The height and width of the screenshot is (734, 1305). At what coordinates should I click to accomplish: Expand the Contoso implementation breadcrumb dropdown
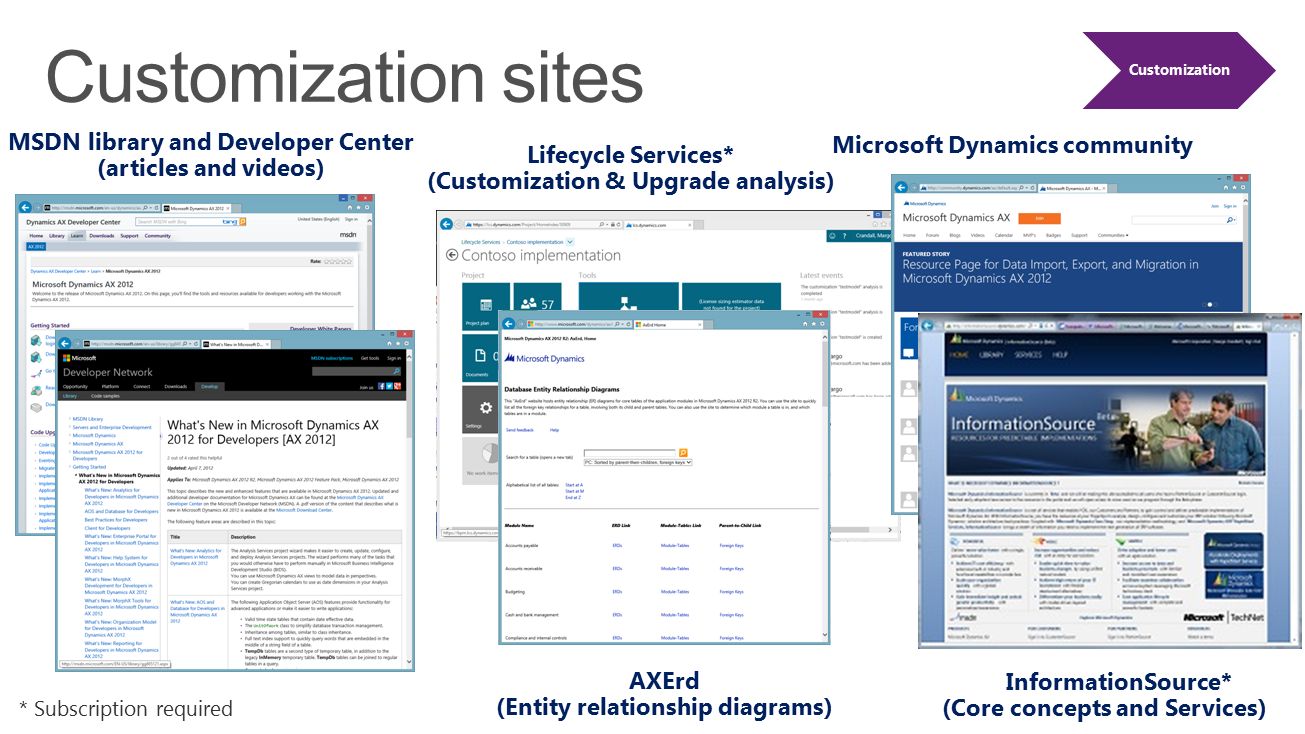[570, 242]
